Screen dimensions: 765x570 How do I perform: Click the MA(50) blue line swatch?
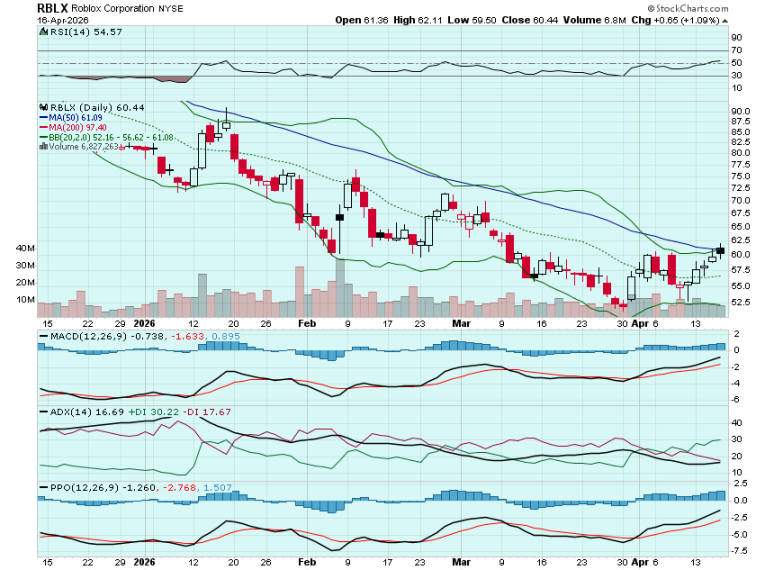tap(42, 117)
